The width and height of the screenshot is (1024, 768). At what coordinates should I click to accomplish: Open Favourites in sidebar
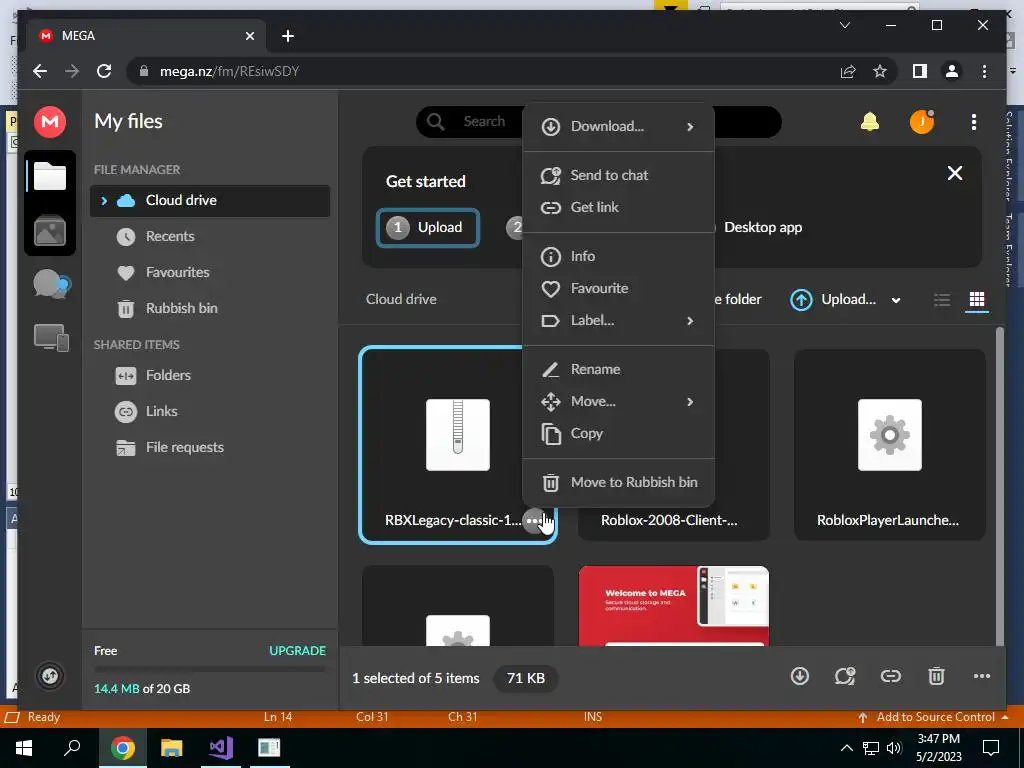pyautogui.click(x=210, y=272)
